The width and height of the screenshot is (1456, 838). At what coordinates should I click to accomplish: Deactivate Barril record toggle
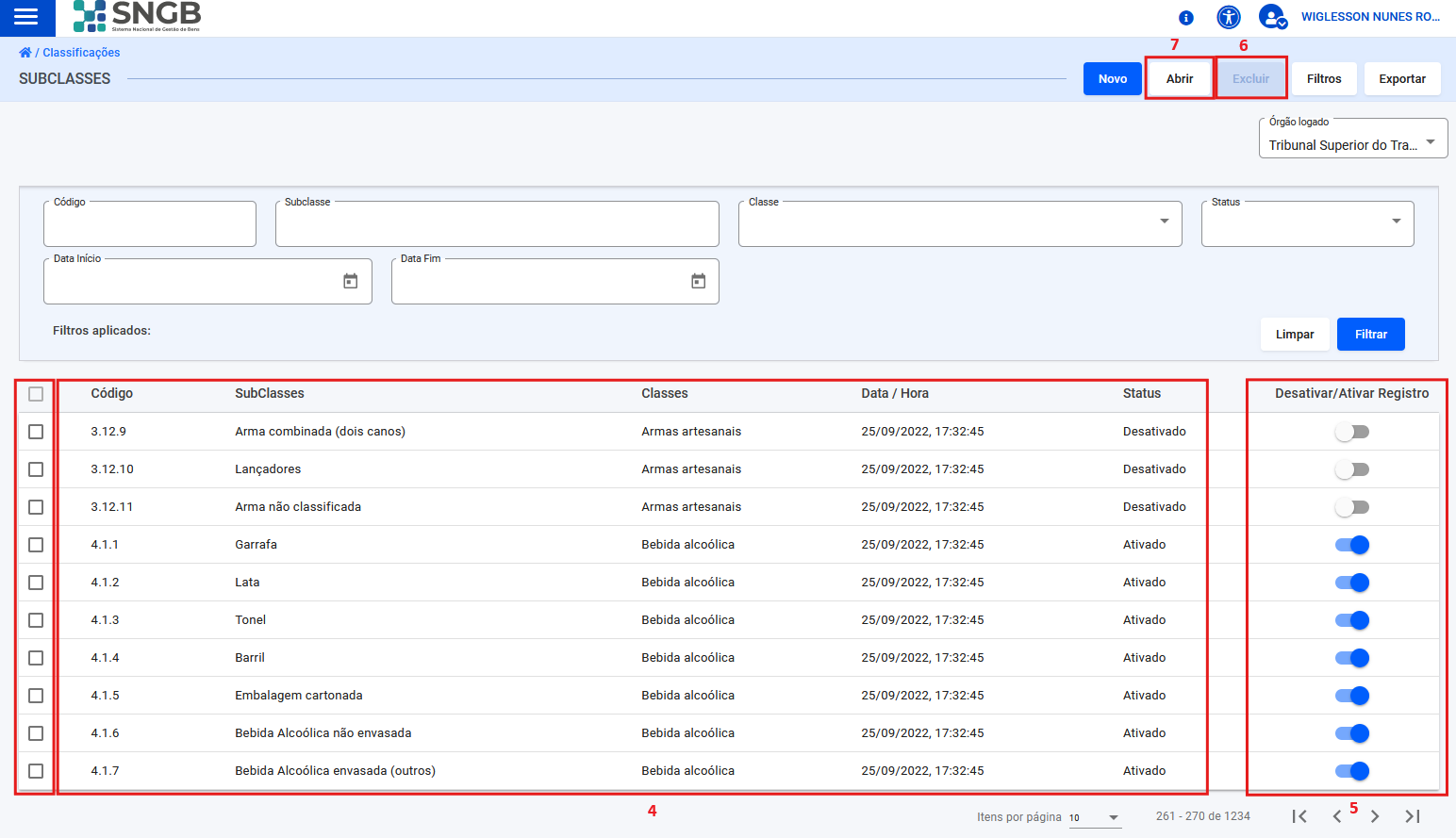[x=1352, y=658]
